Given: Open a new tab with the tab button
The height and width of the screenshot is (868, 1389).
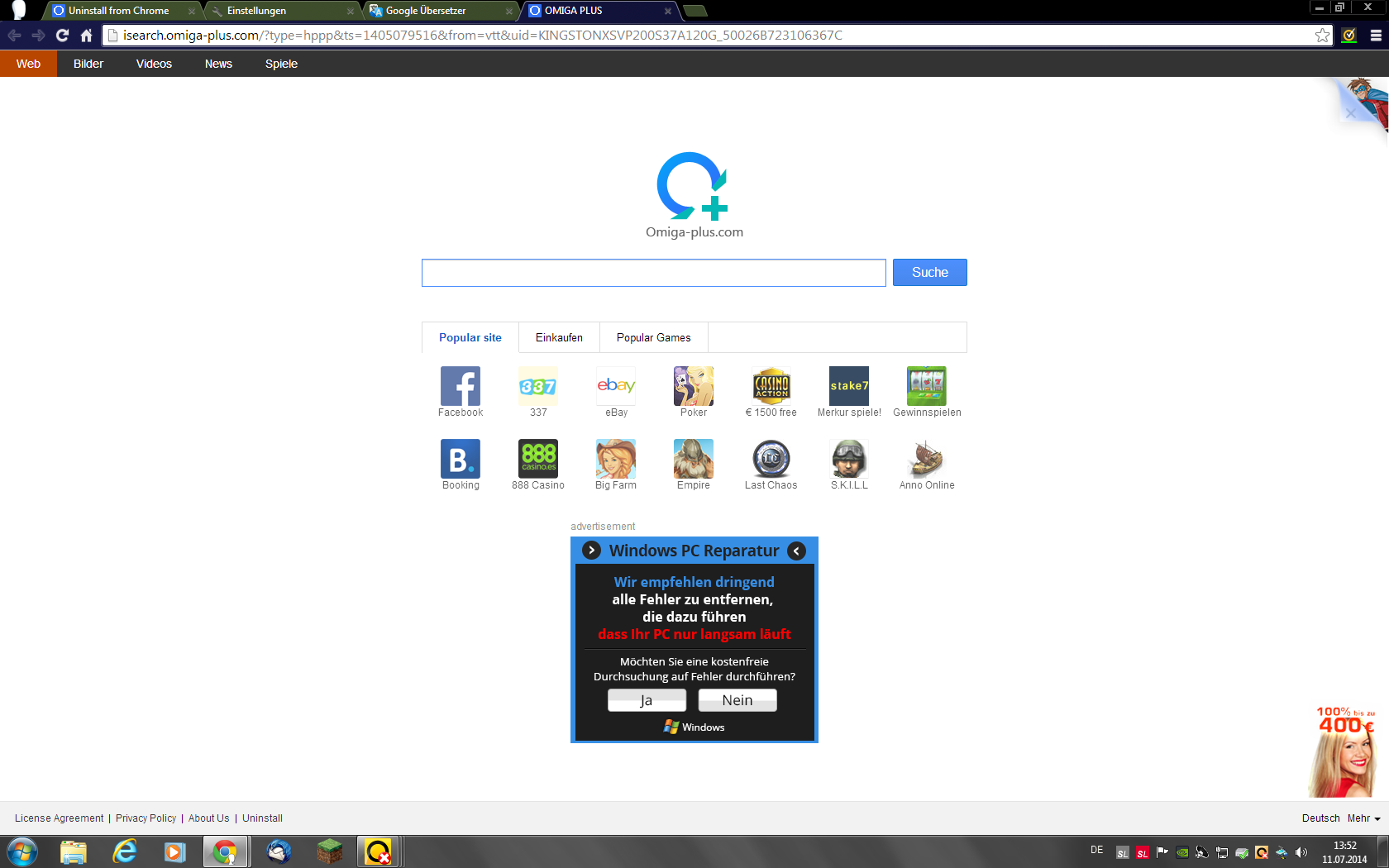Looking at the screenshot, I should tap(695, 11).
